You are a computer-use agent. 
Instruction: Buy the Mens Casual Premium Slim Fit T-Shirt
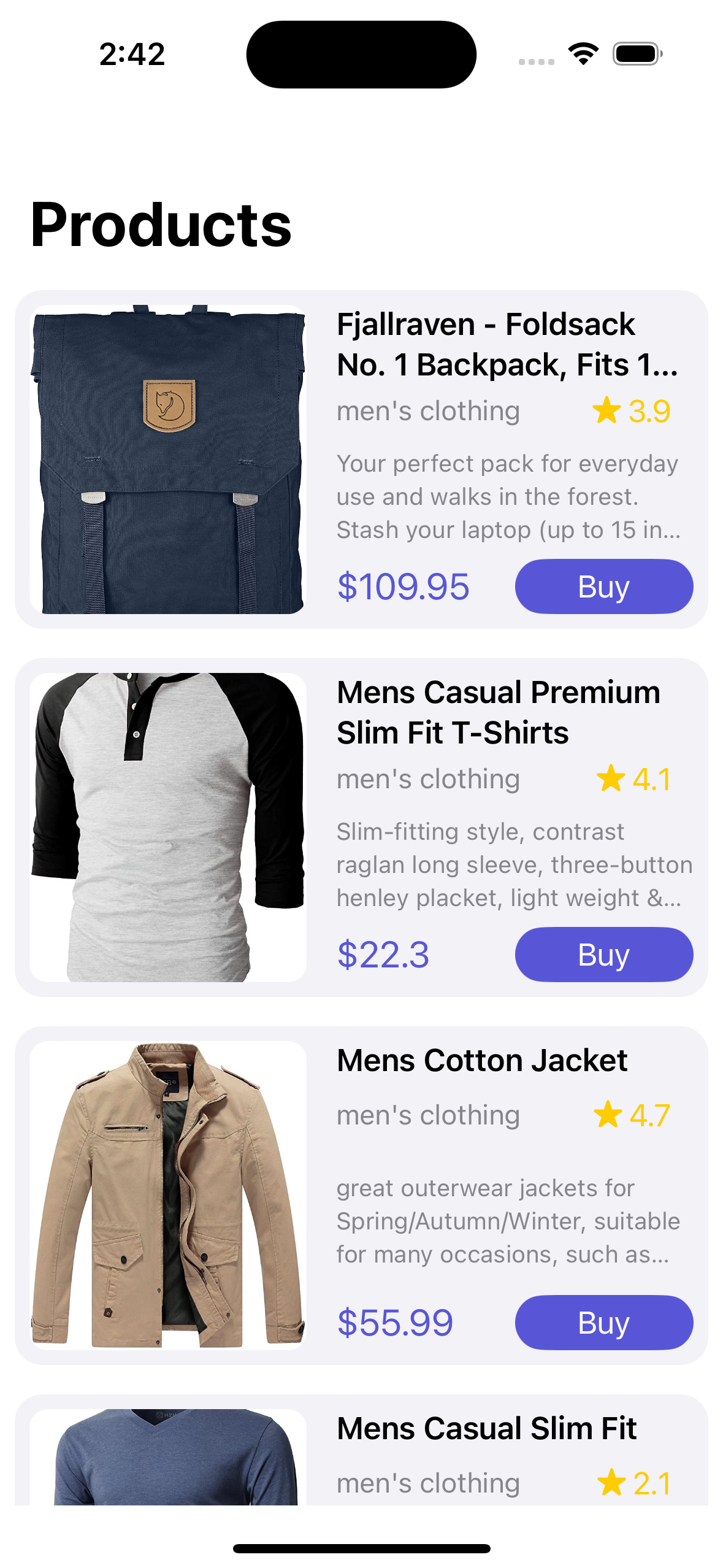click(603, 955)
